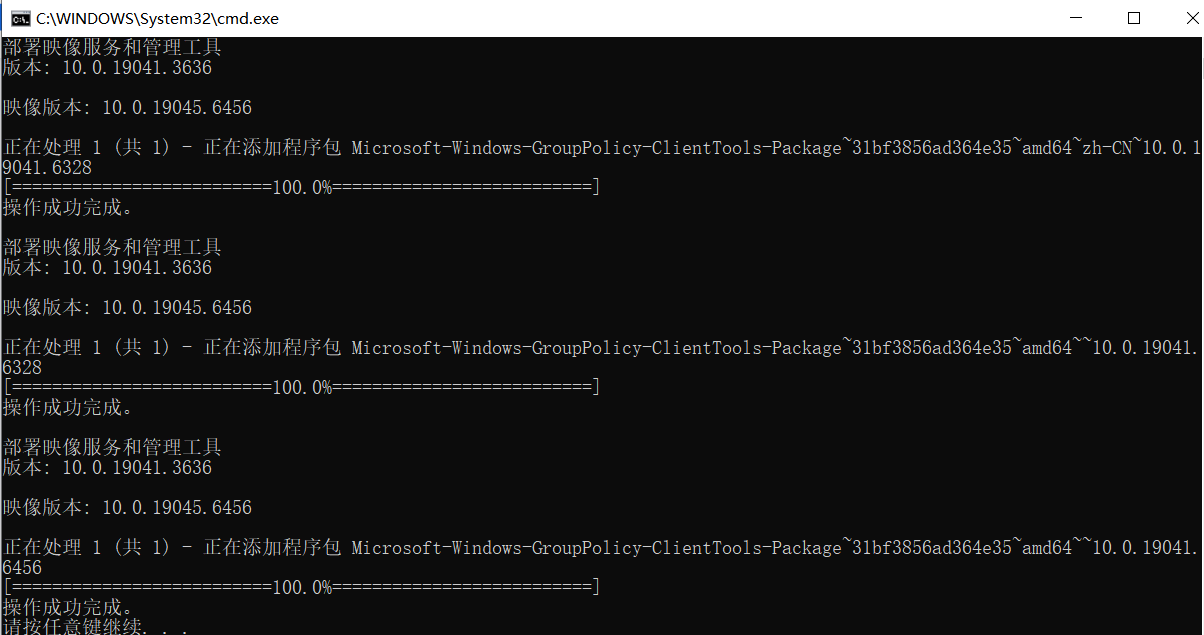Click the first 100.0% progress bar
The image size is (1204, 635).
[300, 186]
